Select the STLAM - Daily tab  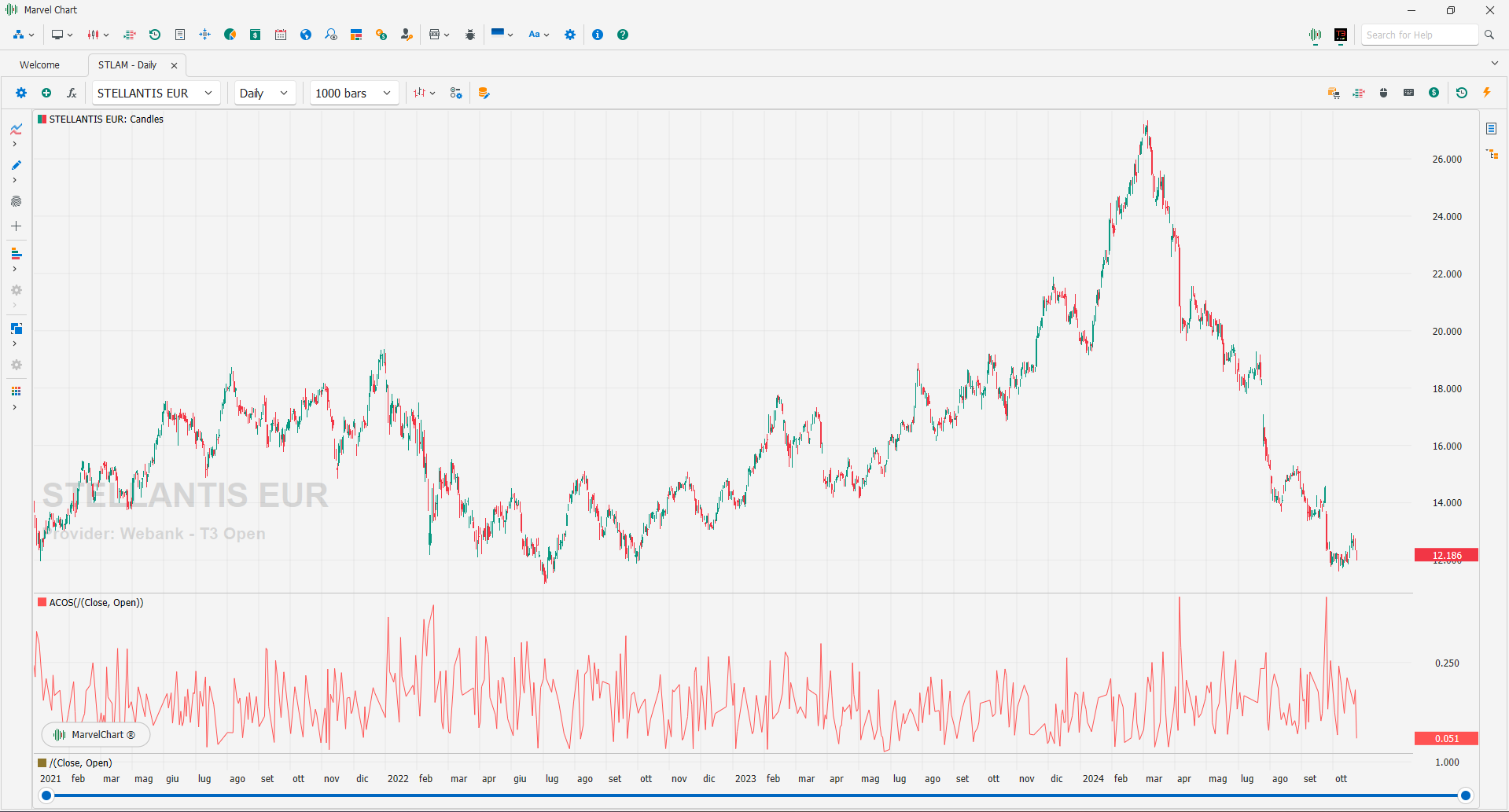(x=127, y=65)
